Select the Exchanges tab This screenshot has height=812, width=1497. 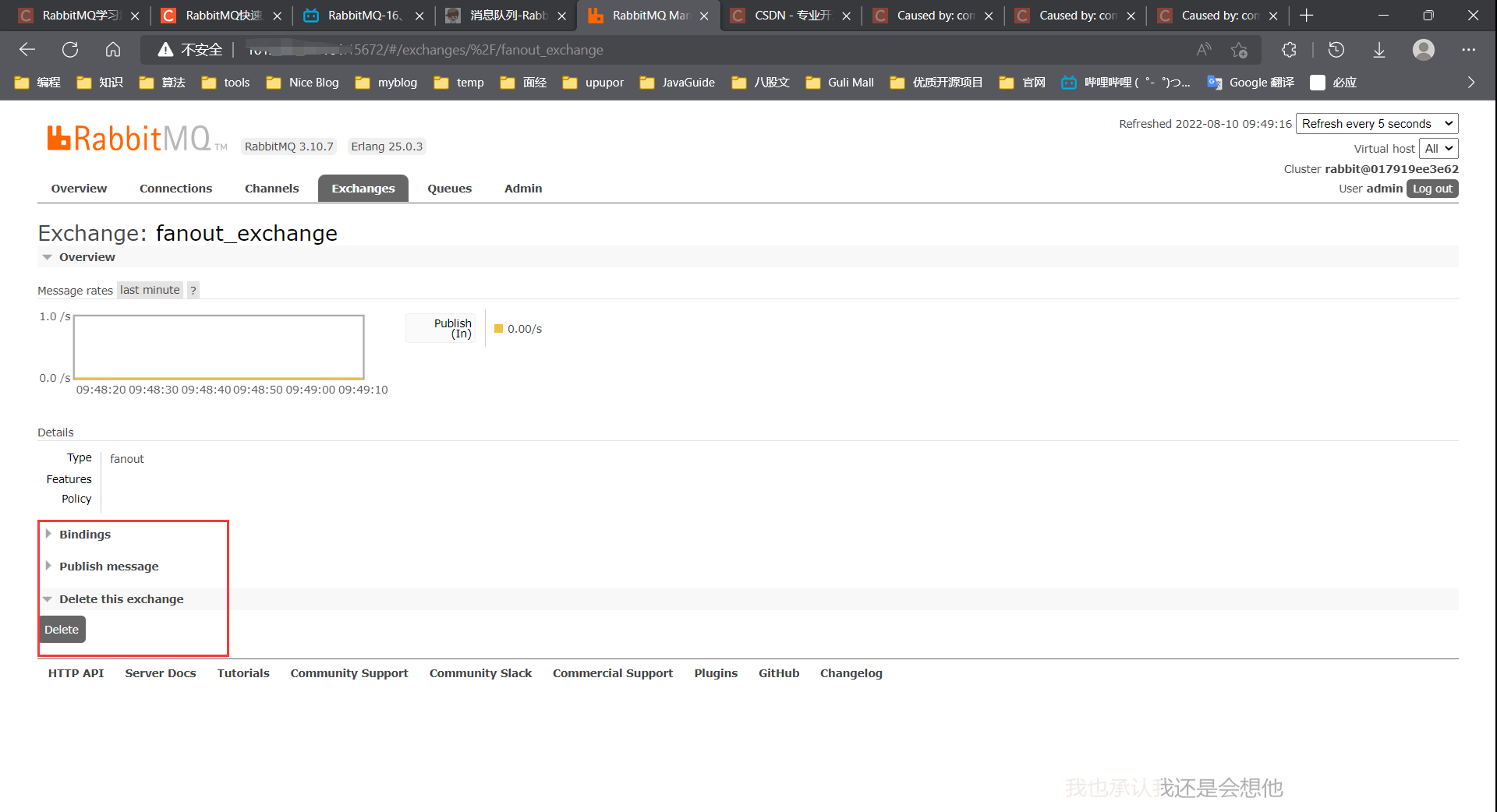pyautogui.click(x=363, y=189)
